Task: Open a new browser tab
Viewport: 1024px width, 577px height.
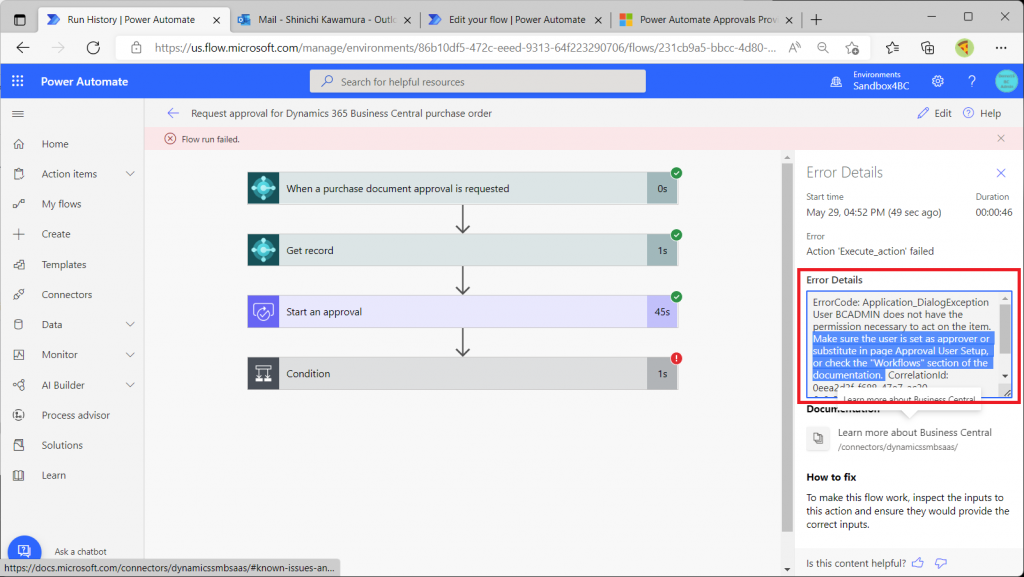Action: (816, 20)
